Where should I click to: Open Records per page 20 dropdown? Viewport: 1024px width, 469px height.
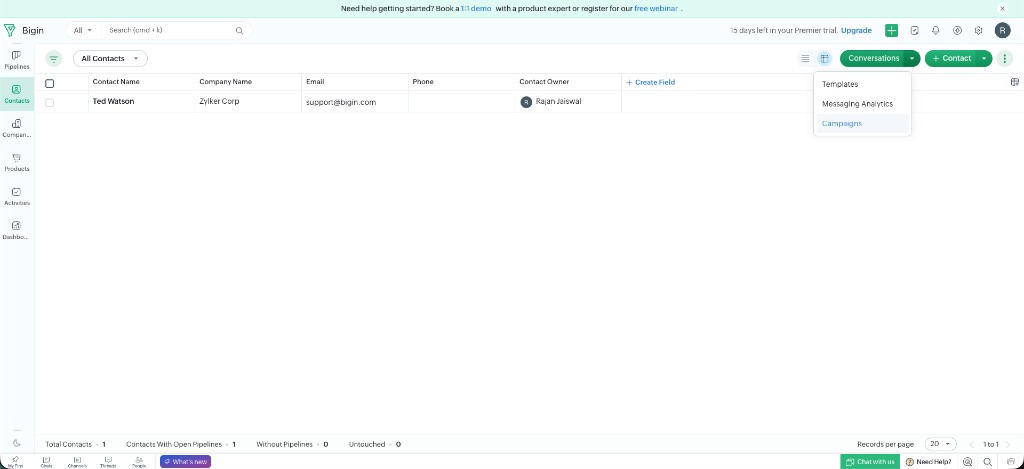(940, 444)
